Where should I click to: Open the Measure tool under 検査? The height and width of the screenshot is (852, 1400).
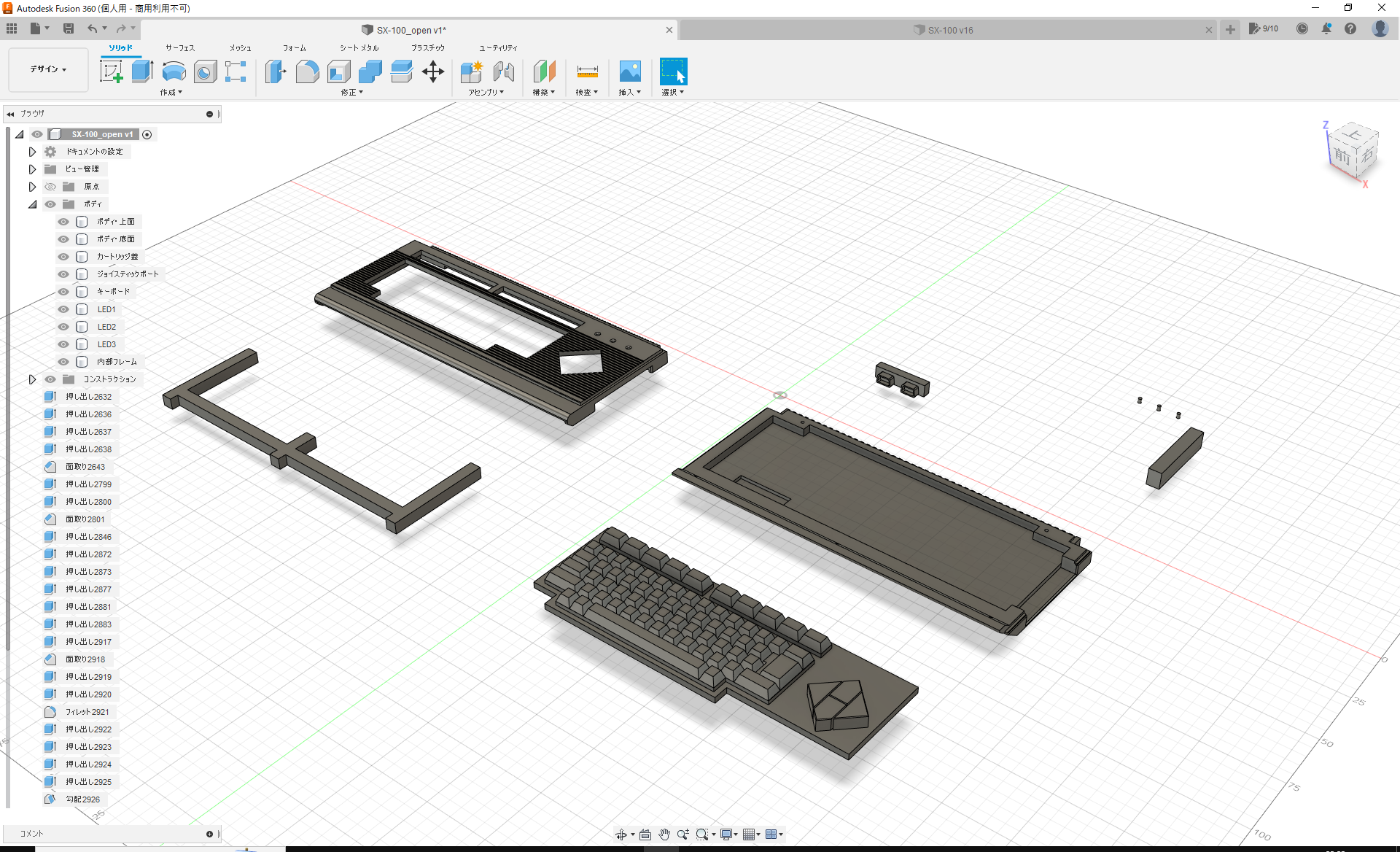click(x=587, y=71)
